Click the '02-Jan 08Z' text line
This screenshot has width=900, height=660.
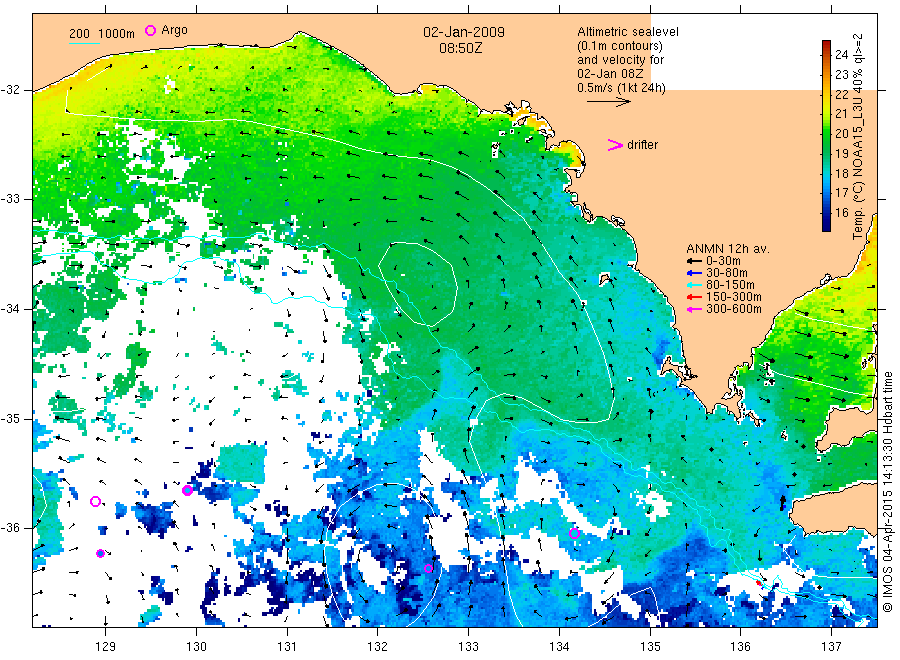coord(610,73)
